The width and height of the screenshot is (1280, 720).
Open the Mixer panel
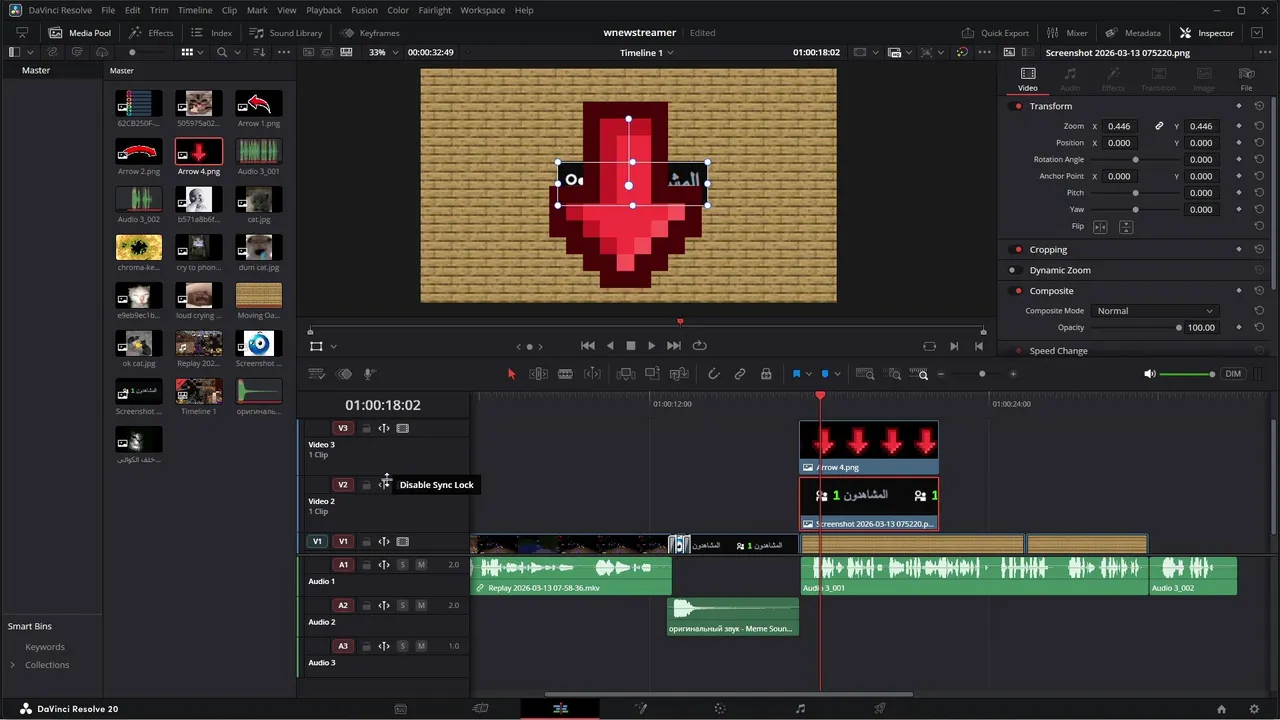pyautogui.click(x=1068, y=33)
